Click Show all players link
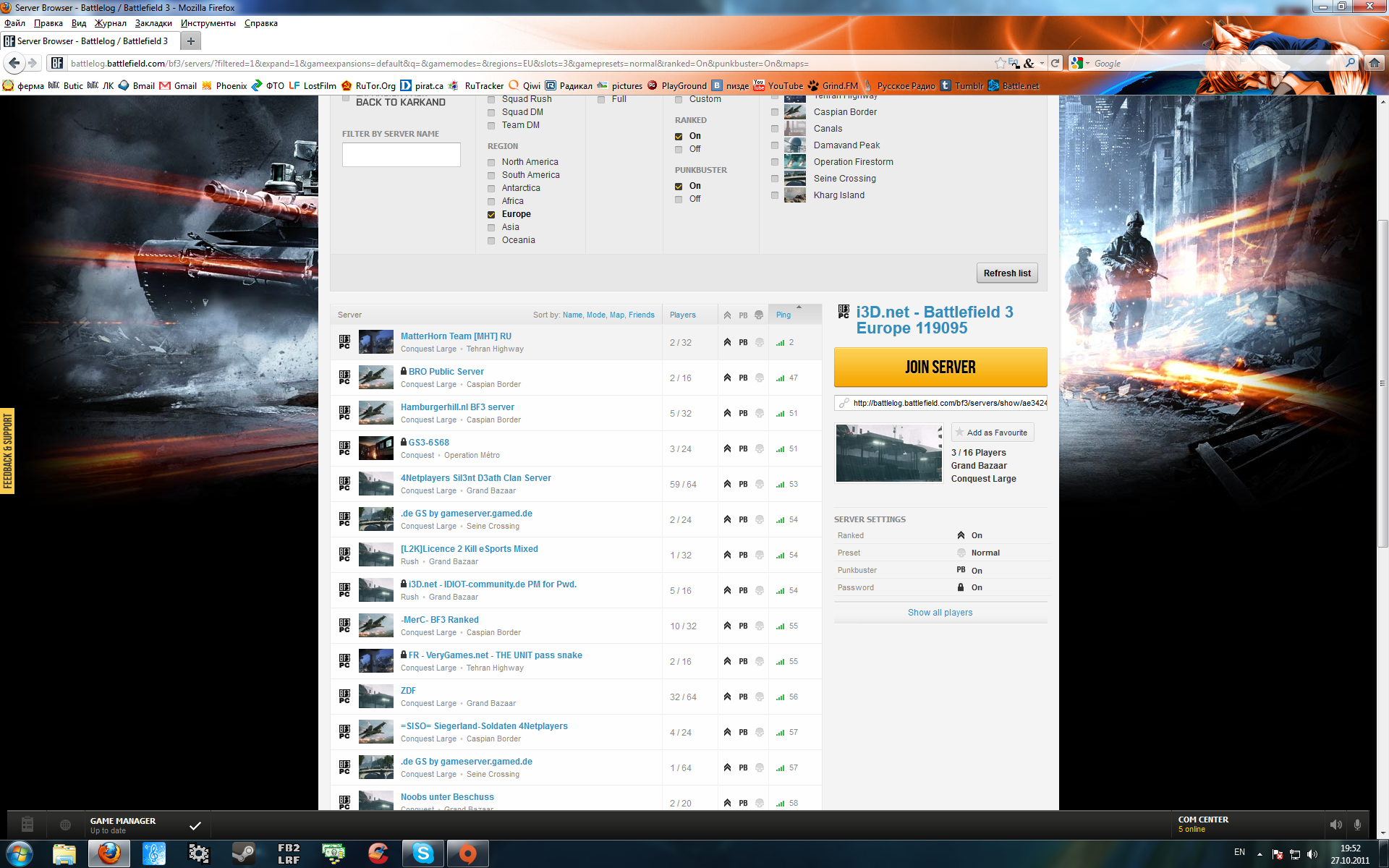The width and height of the screenshot is (1389, 868). click(x=940, y=613)
